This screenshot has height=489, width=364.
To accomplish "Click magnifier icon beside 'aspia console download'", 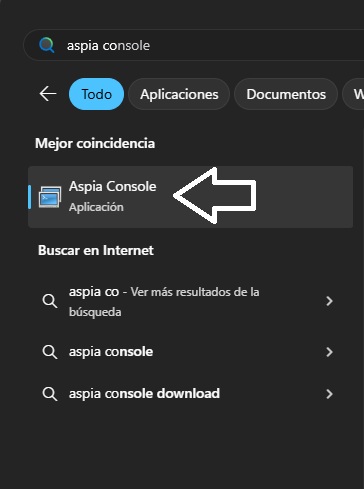I will click(x=50, y=394).
